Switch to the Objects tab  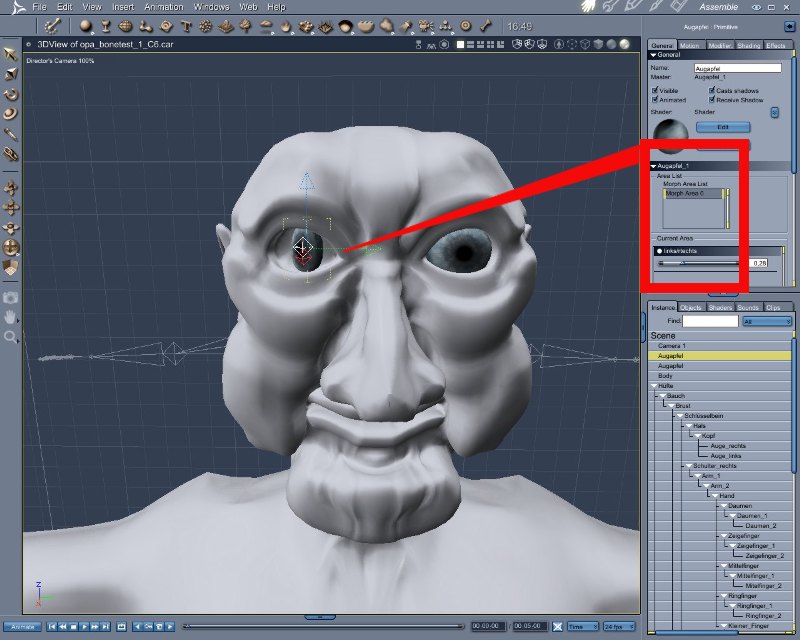691,307
